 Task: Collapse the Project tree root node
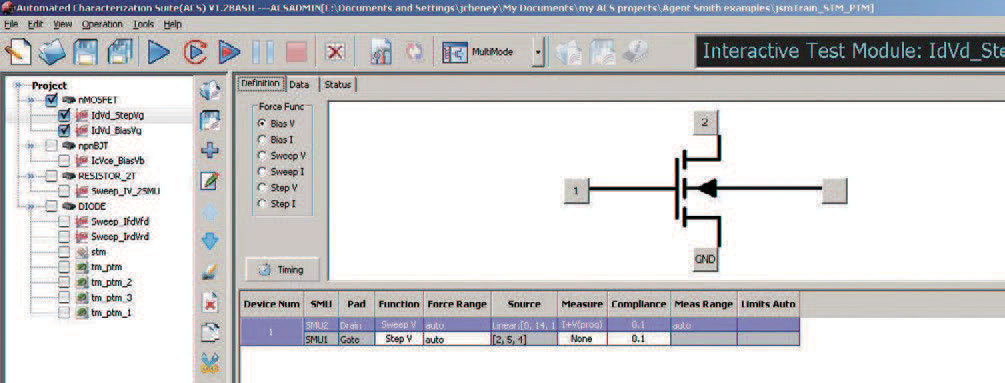pos(17,85)
